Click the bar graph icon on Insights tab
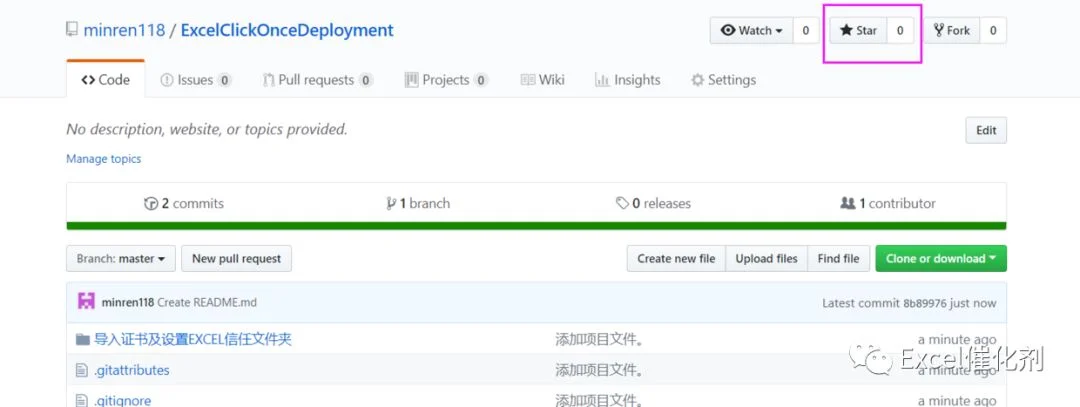Viewport: 1080px width, 407px height. [602, 81]
